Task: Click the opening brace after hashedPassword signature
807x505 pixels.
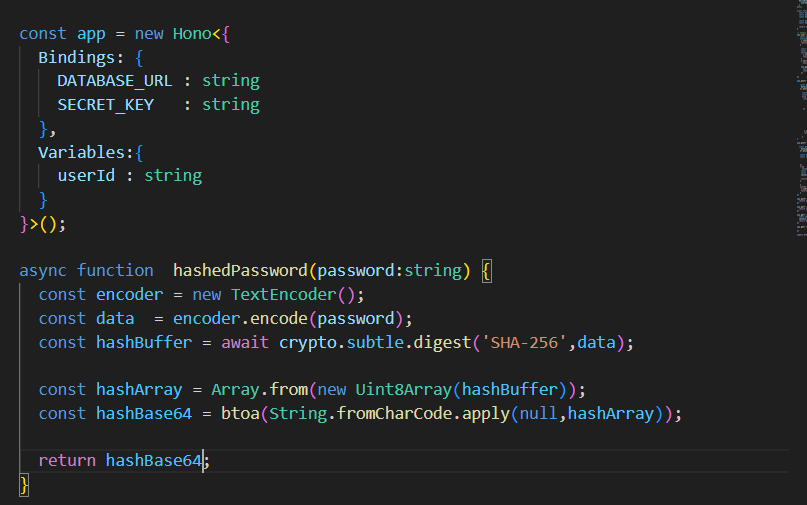Action: pyautogui.click(x=486, y=271)
